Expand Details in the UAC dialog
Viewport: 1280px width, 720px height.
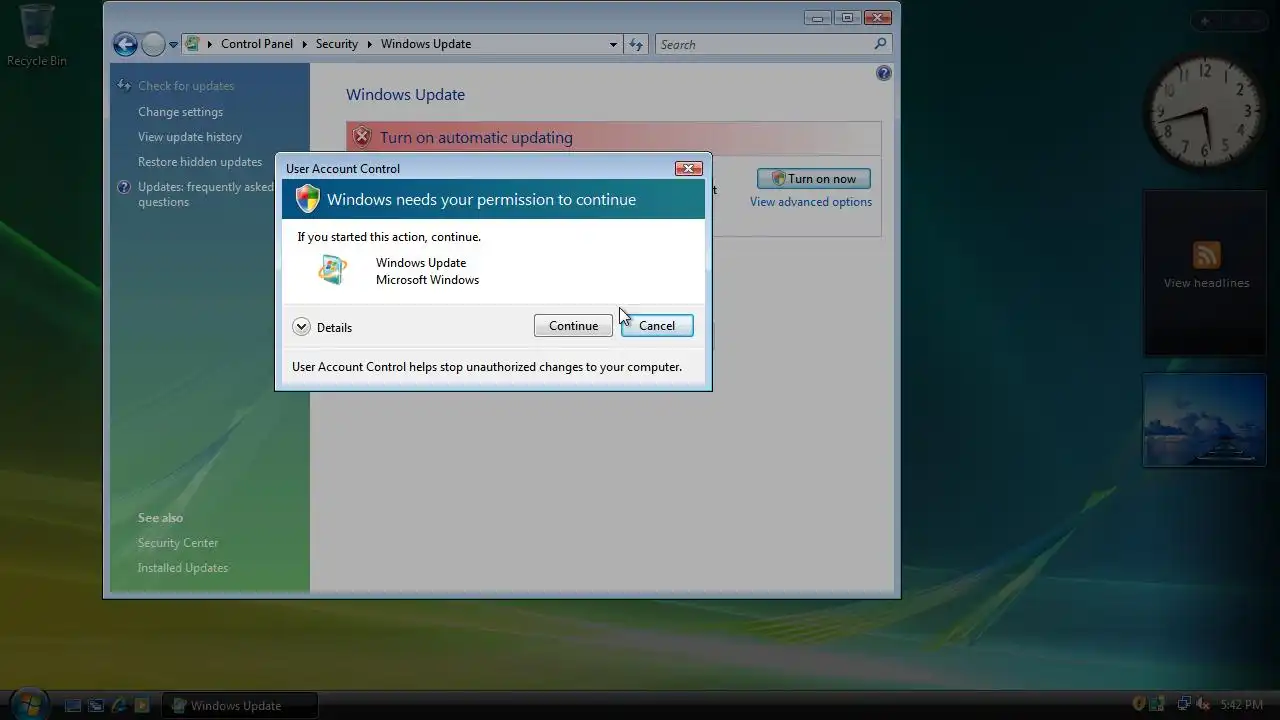click(x=322, y=327)
